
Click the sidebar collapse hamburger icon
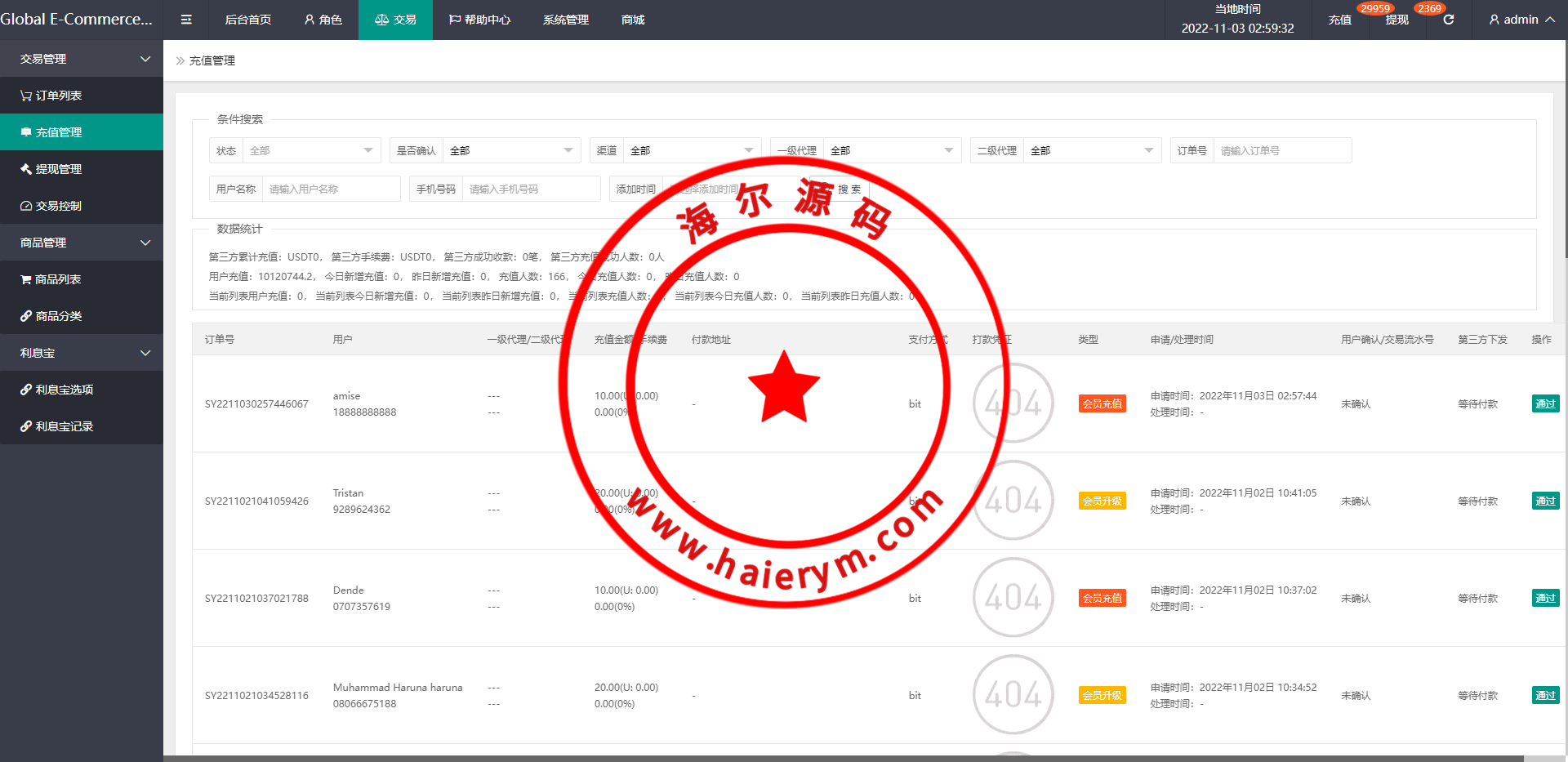coord(186,20)
